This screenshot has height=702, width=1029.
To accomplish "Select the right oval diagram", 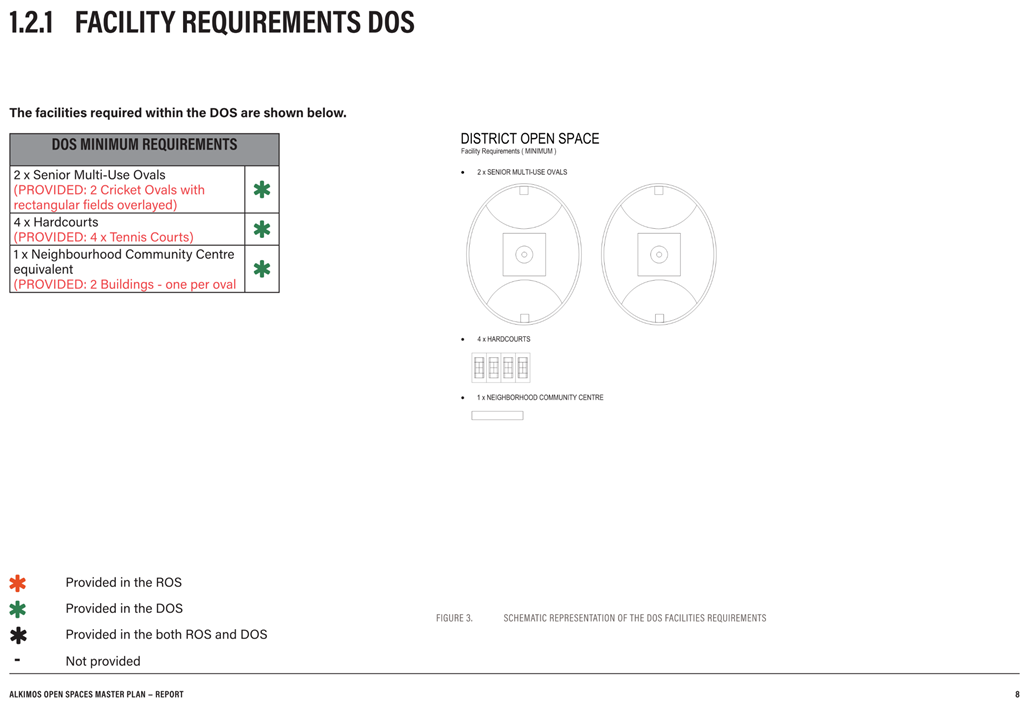I will pos(659,255).
